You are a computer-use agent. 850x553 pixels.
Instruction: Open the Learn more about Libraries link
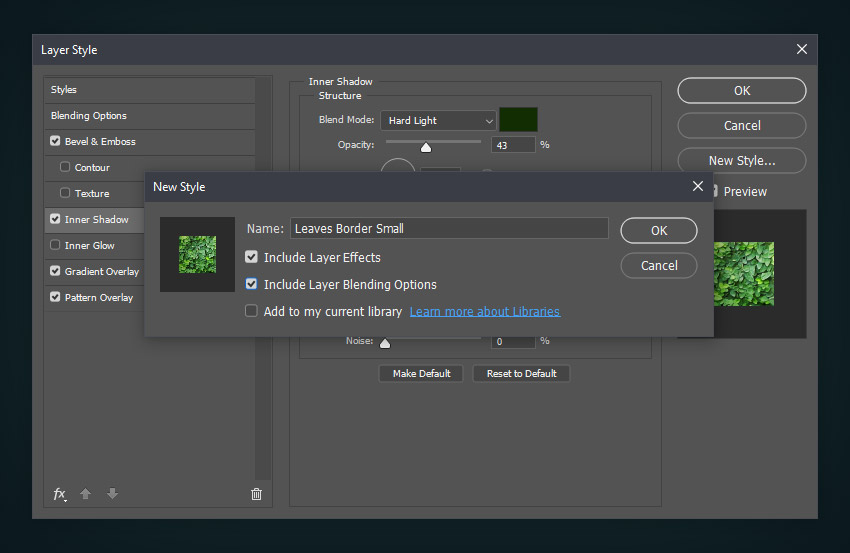485,312
